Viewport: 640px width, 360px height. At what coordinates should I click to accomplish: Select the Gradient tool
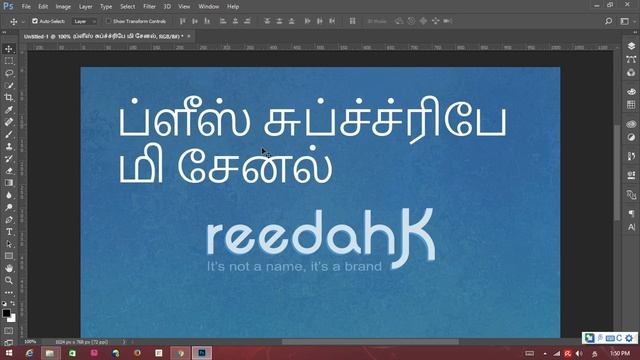pyautogui.click(x=9, y=183)
